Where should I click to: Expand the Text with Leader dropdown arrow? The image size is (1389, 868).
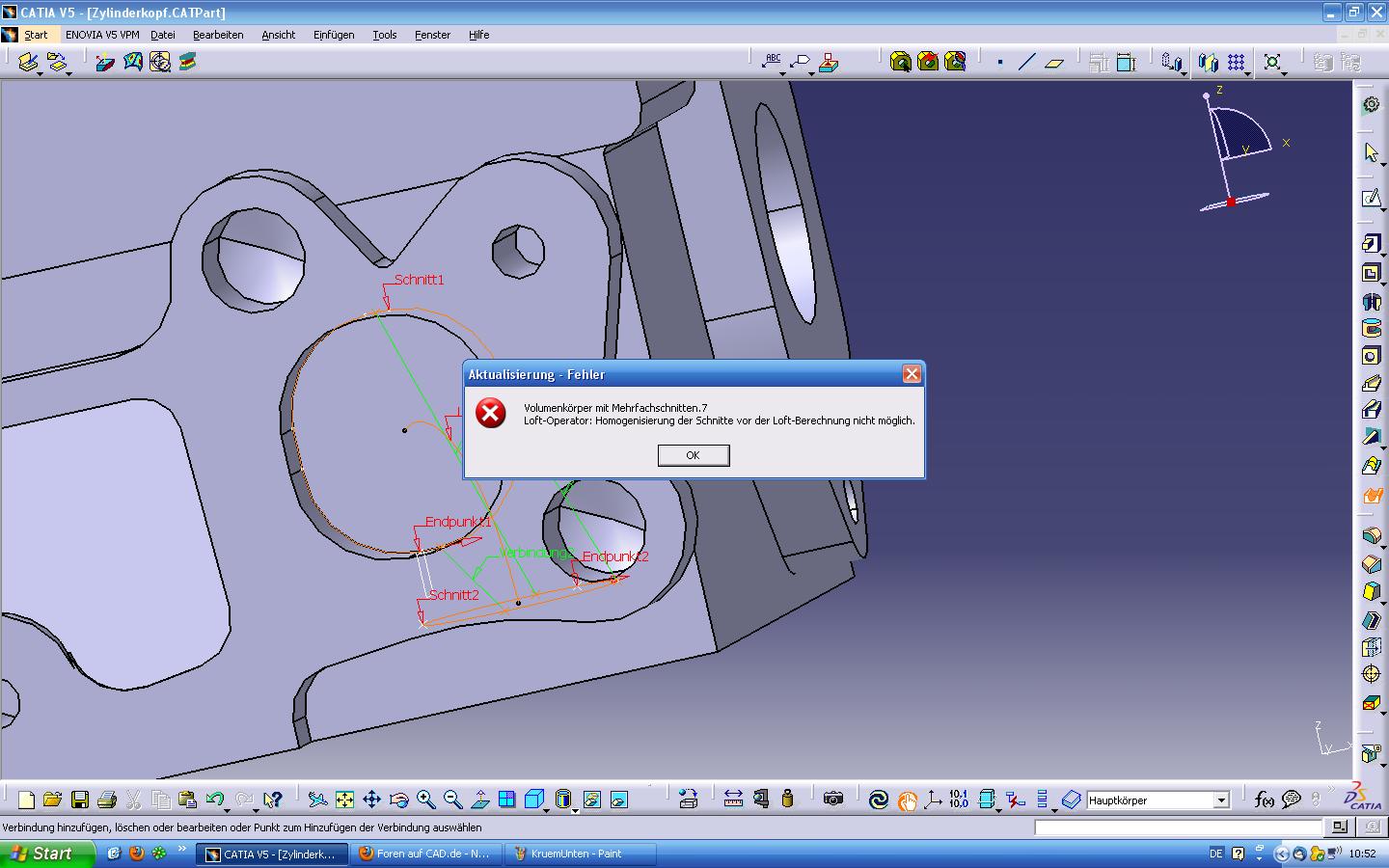pos(781,73)
